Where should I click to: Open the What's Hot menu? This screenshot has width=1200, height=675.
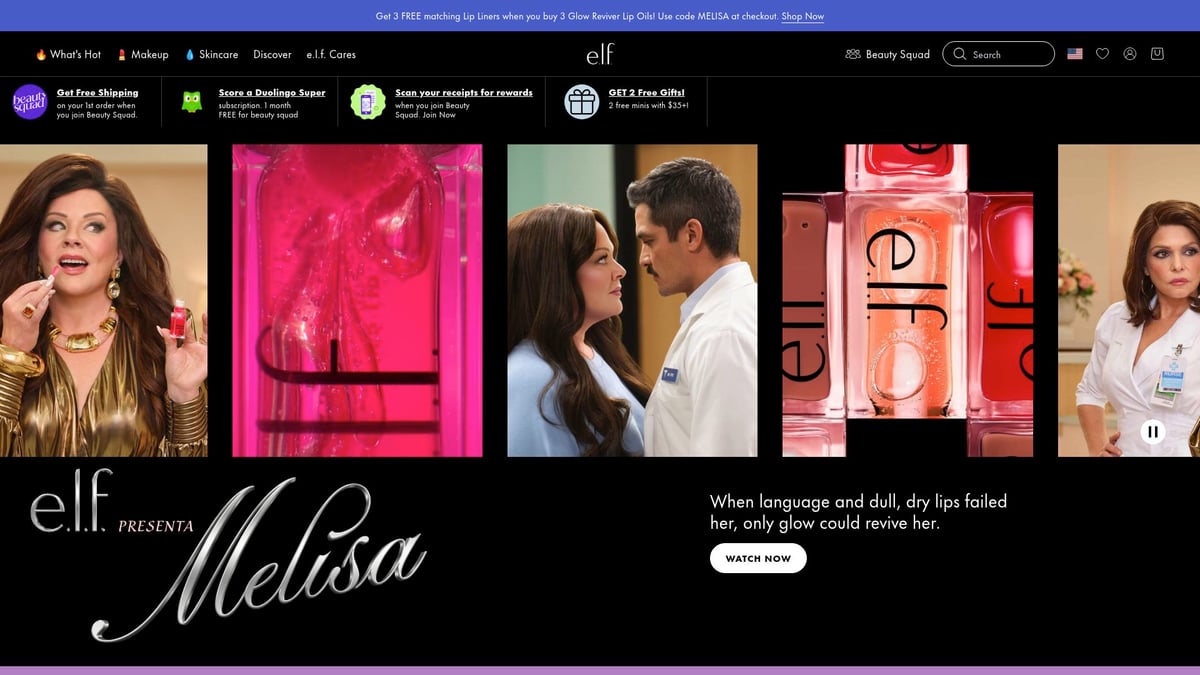(x=69, y=54)
